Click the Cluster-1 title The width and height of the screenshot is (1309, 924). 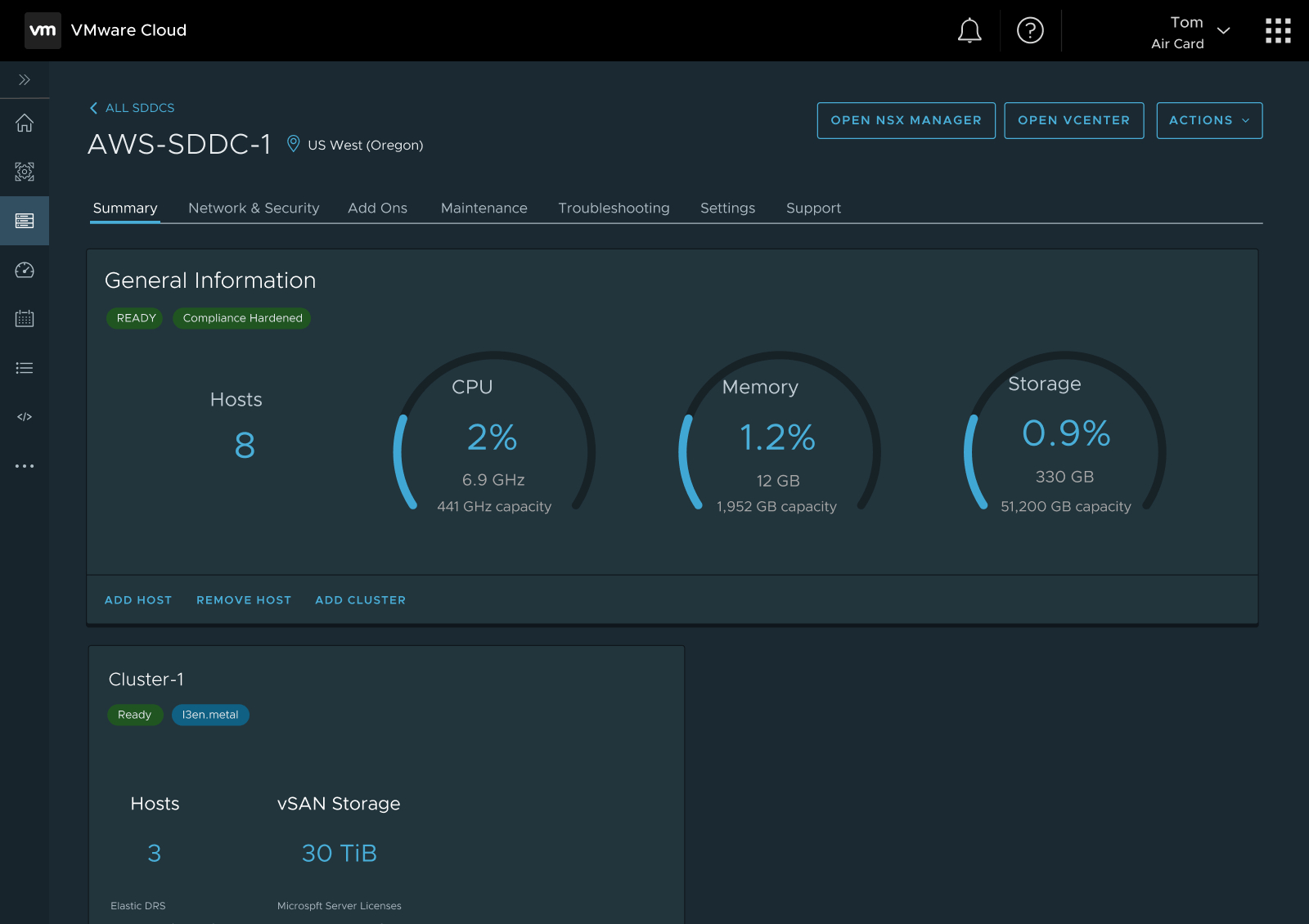point(146,680)
